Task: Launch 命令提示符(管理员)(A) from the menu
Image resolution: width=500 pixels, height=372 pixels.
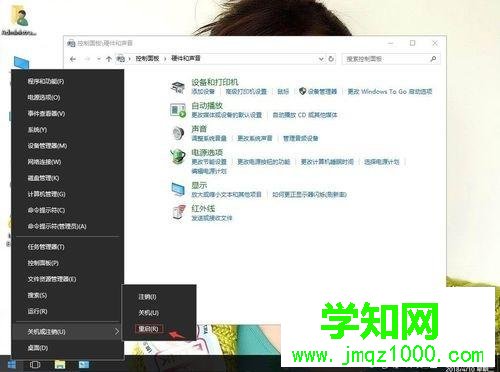Action: click(57, 226)
